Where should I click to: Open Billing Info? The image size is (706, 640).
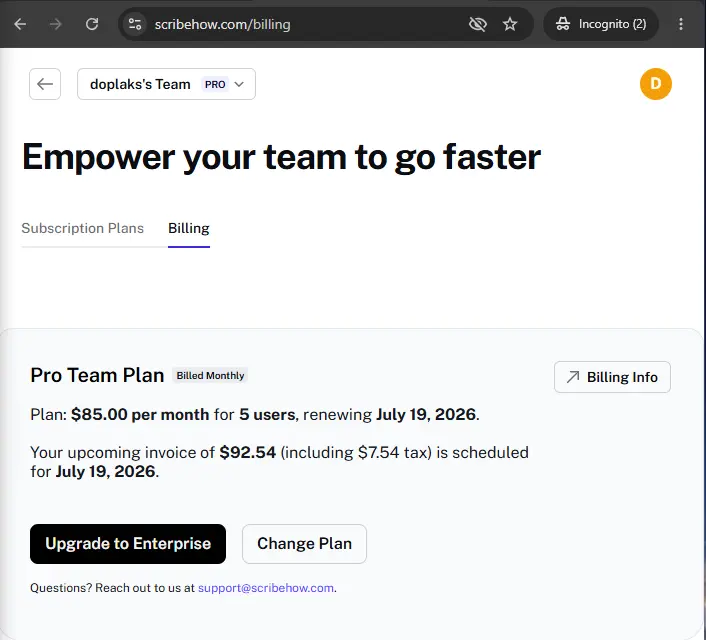click(612, 377)
